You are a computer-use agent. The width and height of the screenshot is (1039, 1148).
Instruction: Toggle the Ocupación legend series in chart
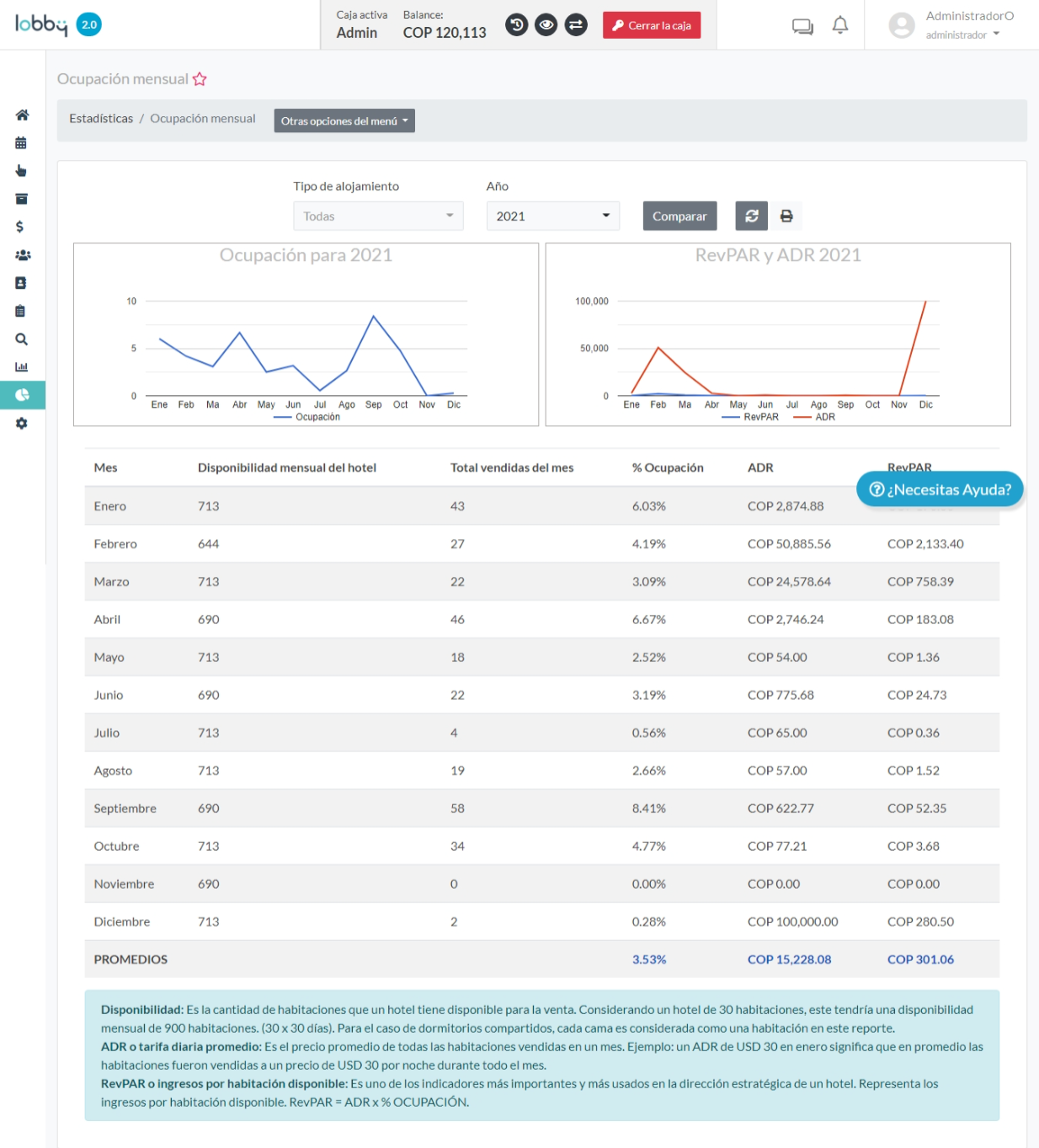[307, 417]
